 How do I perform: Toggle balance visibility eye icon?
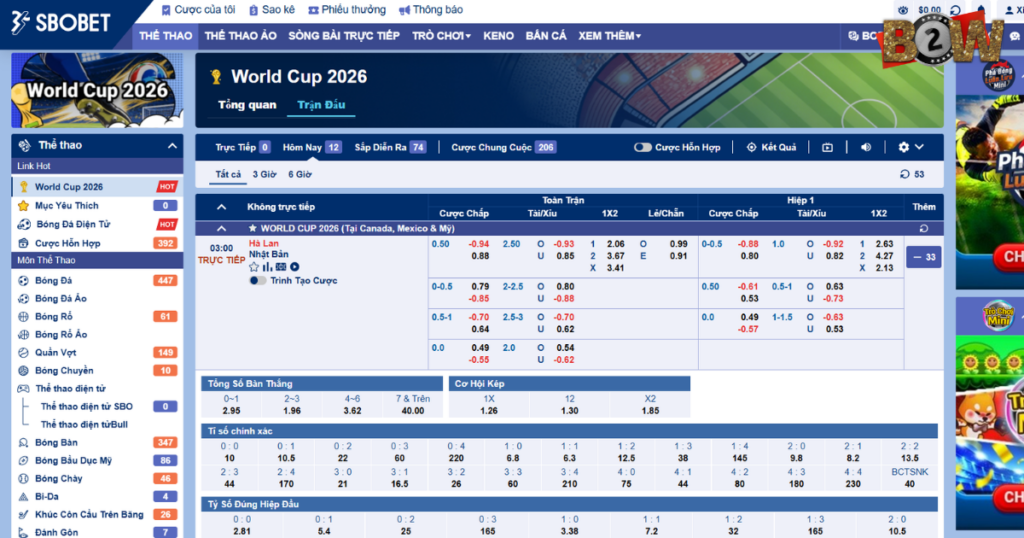903,10
